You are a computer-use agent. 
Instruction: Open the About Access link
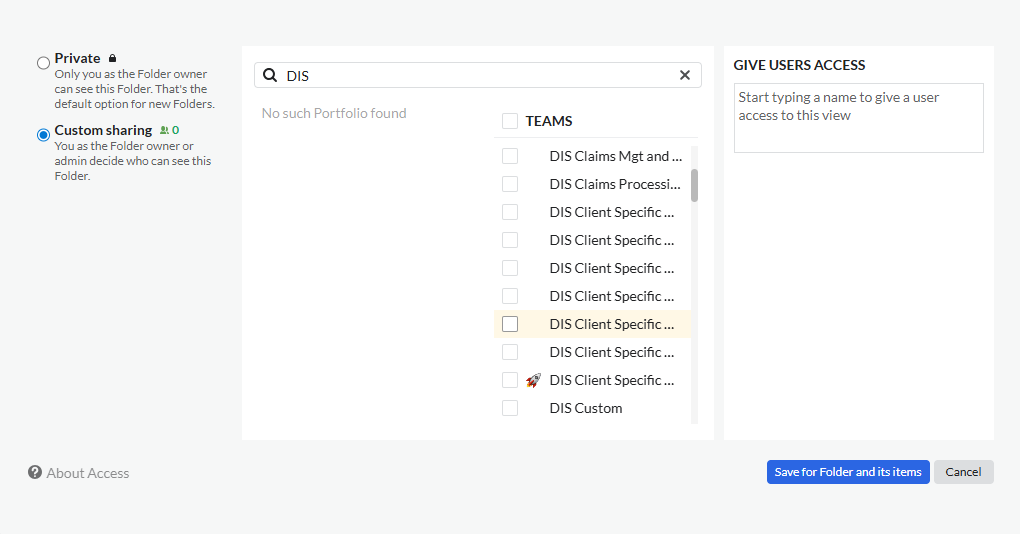pyautogui.click(x=87, y=473)
